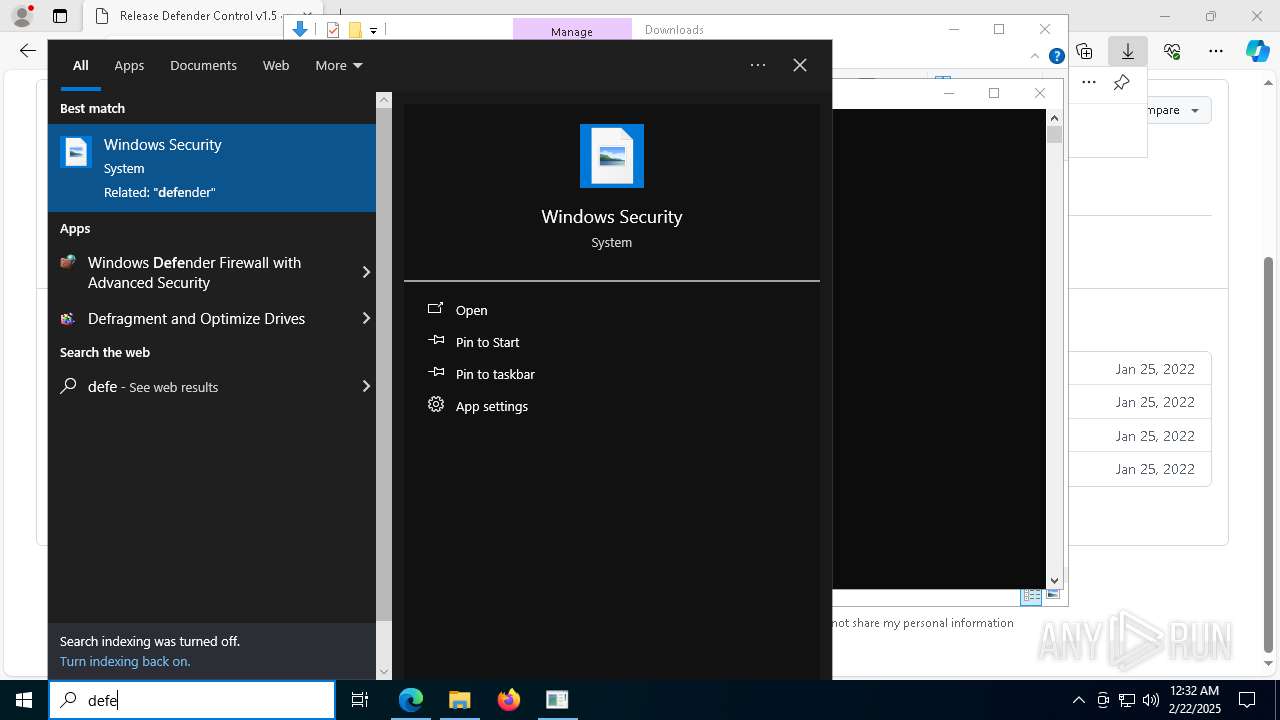Switch to the running app on the taskbar
The height and width of the screenshot is (720, 1280).
tap(557, 700)
